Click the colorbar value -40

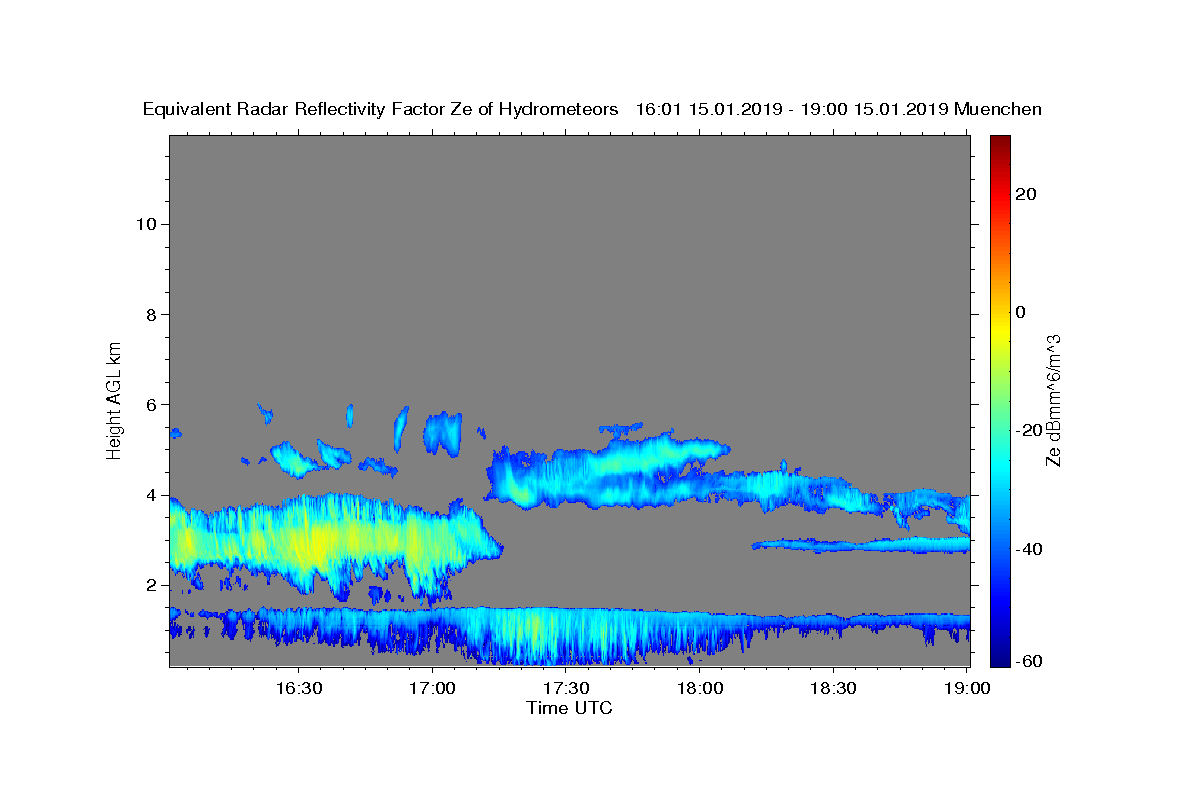pos(1030,548)
